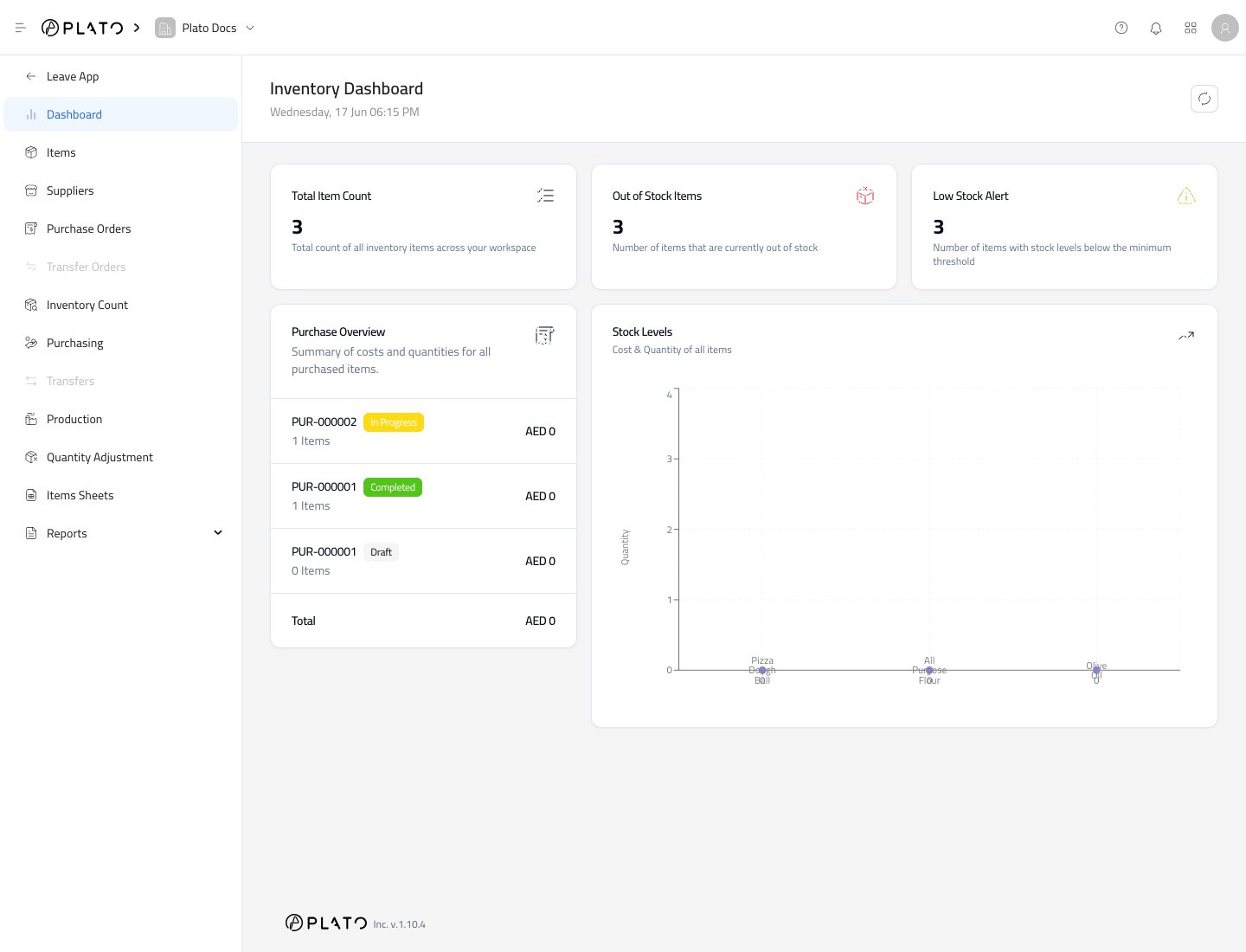This screenshot has width=1246, height=952.
Task: Refresh the Inventory Dashboard
Action: (1204, 99)
